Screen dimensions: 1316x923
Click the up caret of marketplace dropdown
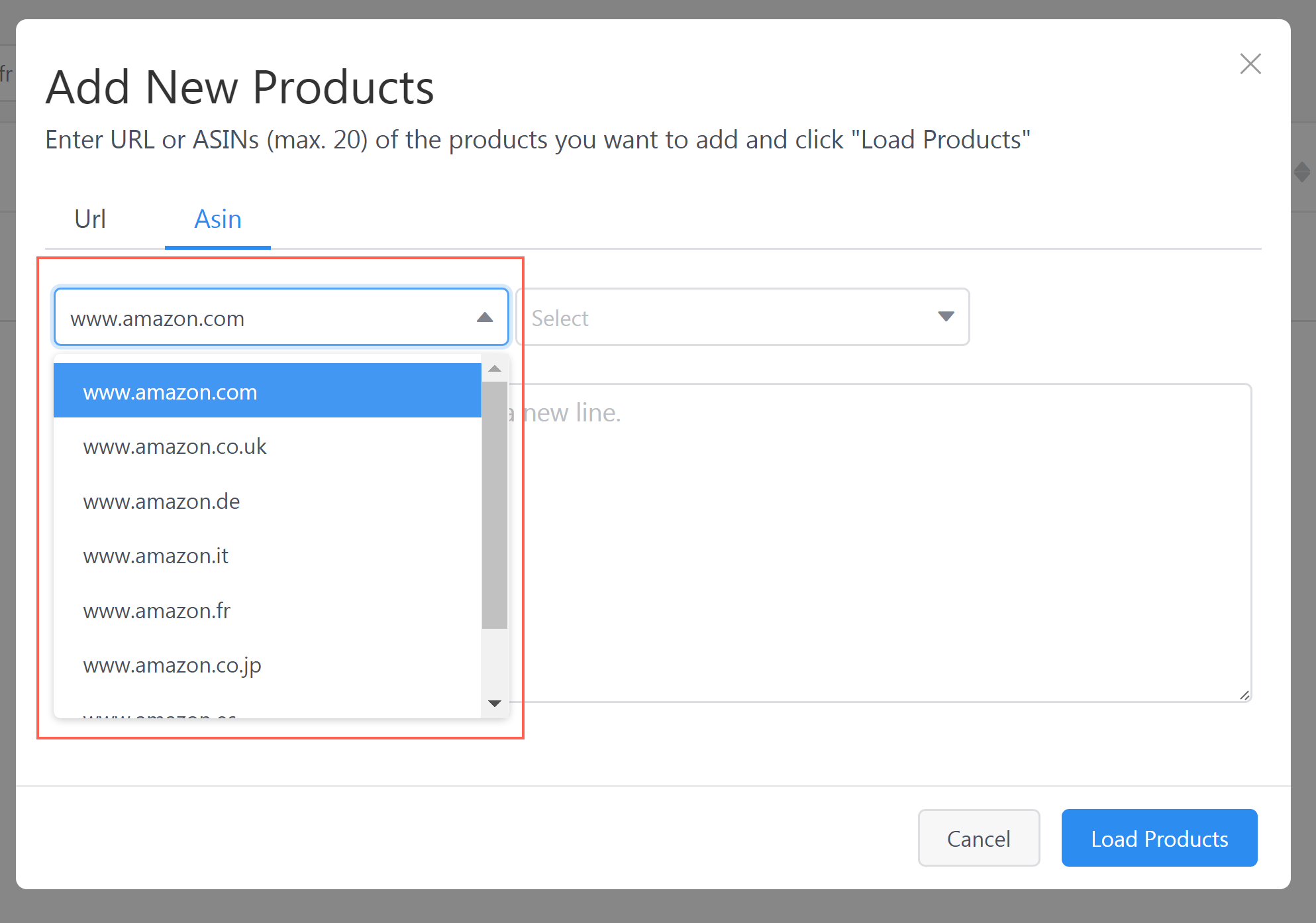pyautogui.click(x=485, y=317)
